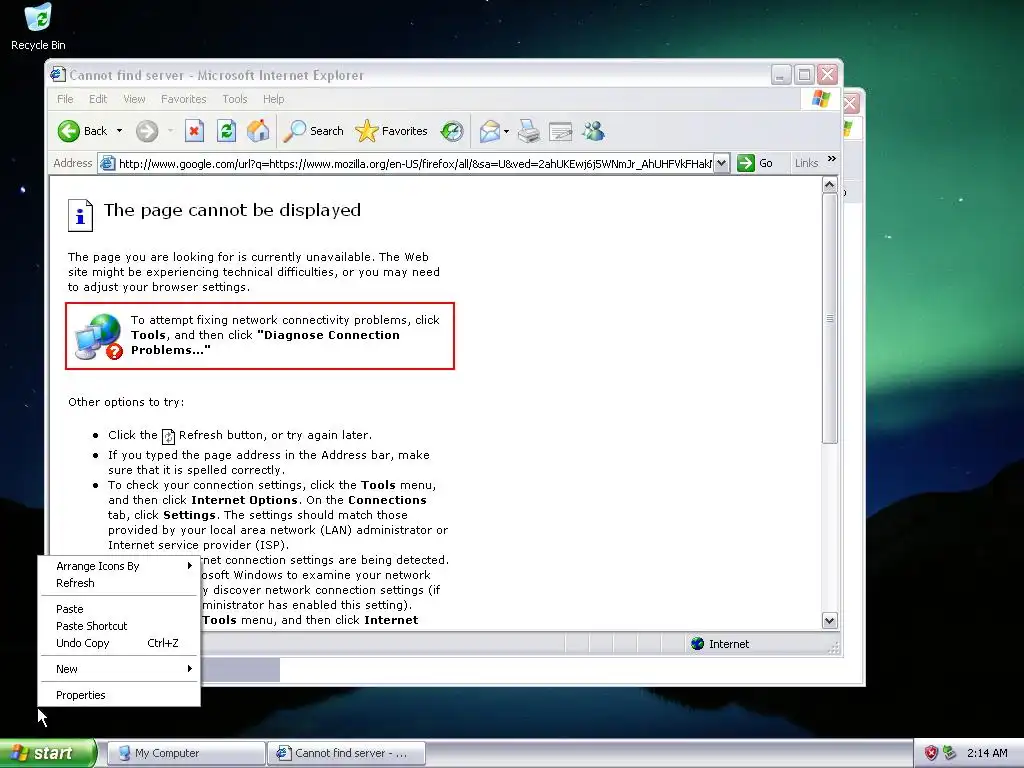The width and height of the screenshot is (1024, 768).
Task: Open the File menu
Action: (65, 99)
